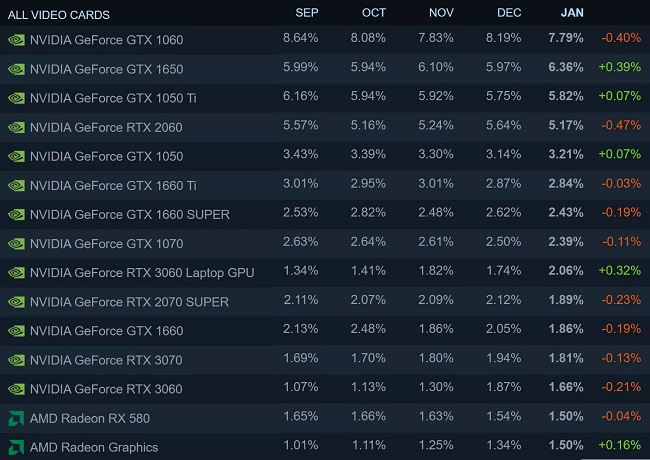Select the OCT column header
This screenshot has height=460, width=650.
click(374, 13)
